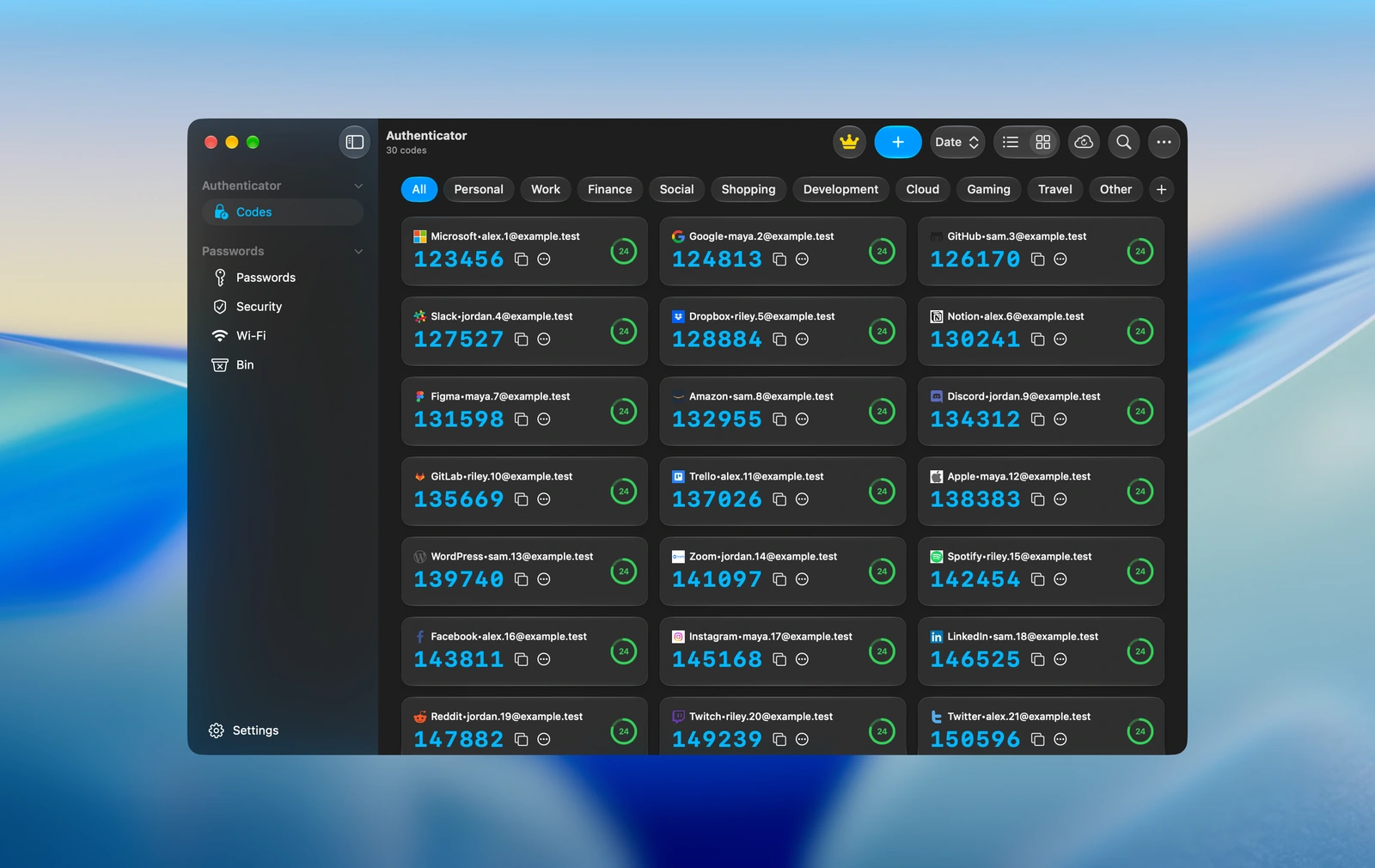Open Codes in the sidebar
This screenshot has height=868, width=1375.
point(283,212)
